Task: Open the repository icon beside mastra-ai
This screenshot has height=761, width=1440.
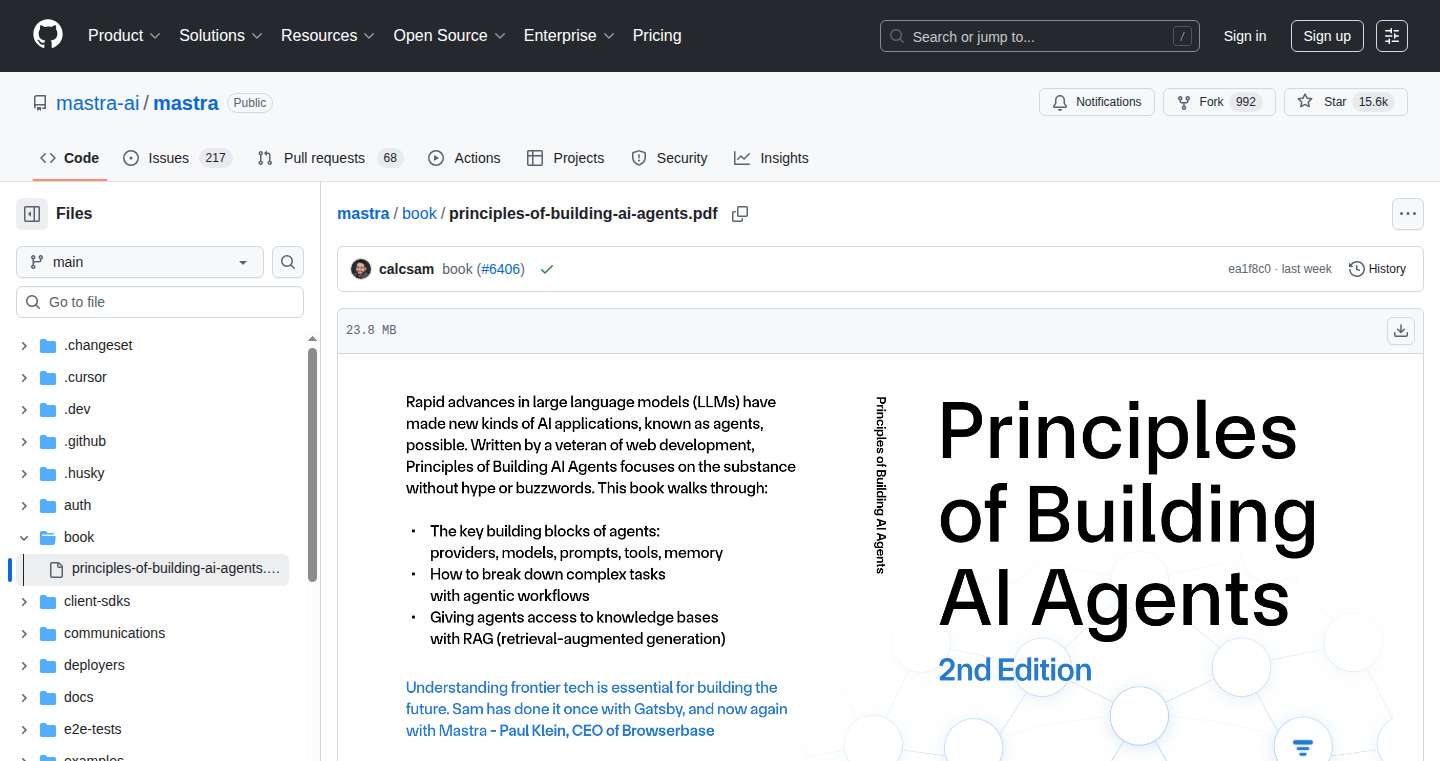Action: (40, 103)
